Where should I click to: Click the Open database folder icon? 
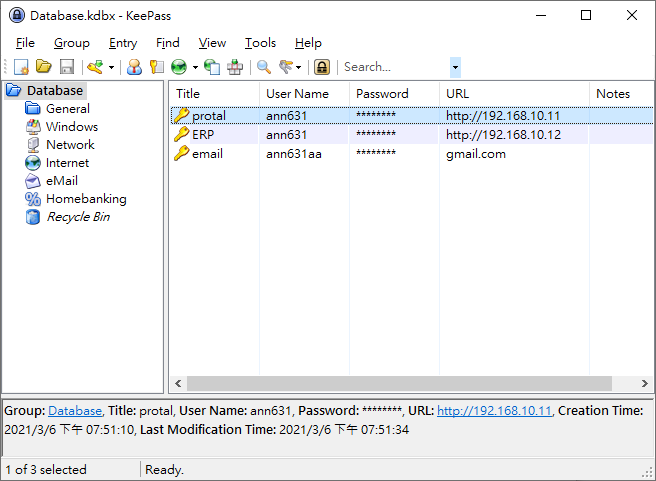click(x=44, y=67)
